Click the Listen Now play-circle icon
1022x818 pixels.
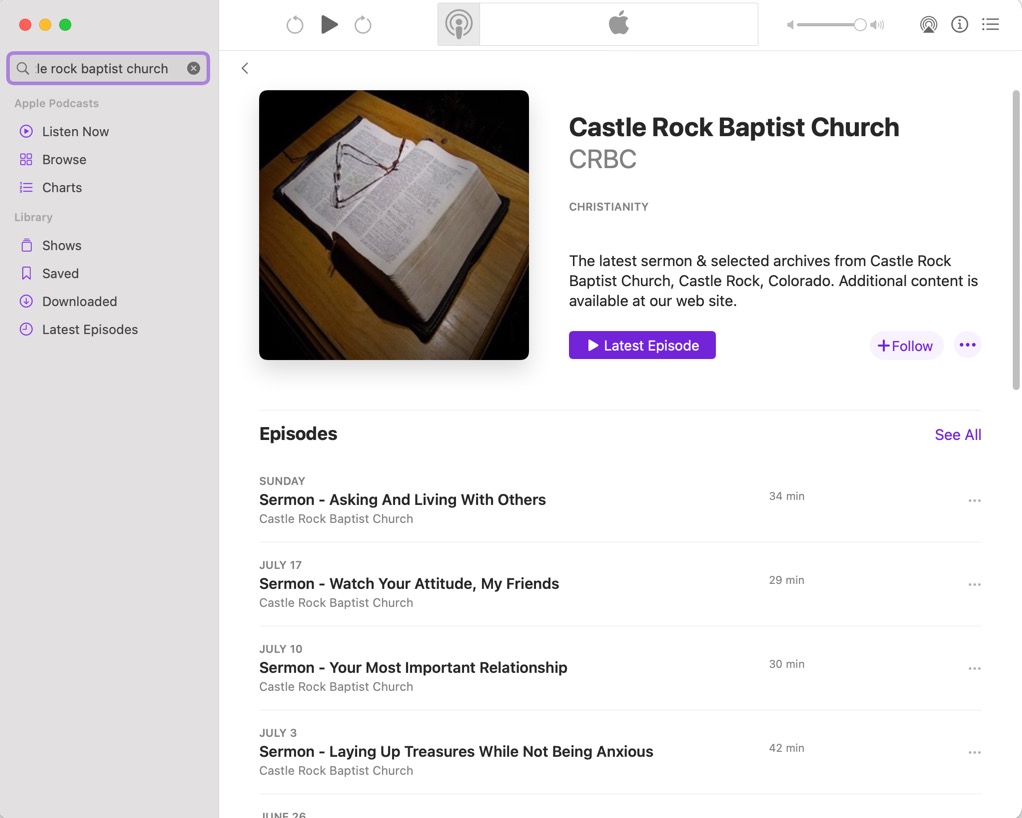point(26,131)
